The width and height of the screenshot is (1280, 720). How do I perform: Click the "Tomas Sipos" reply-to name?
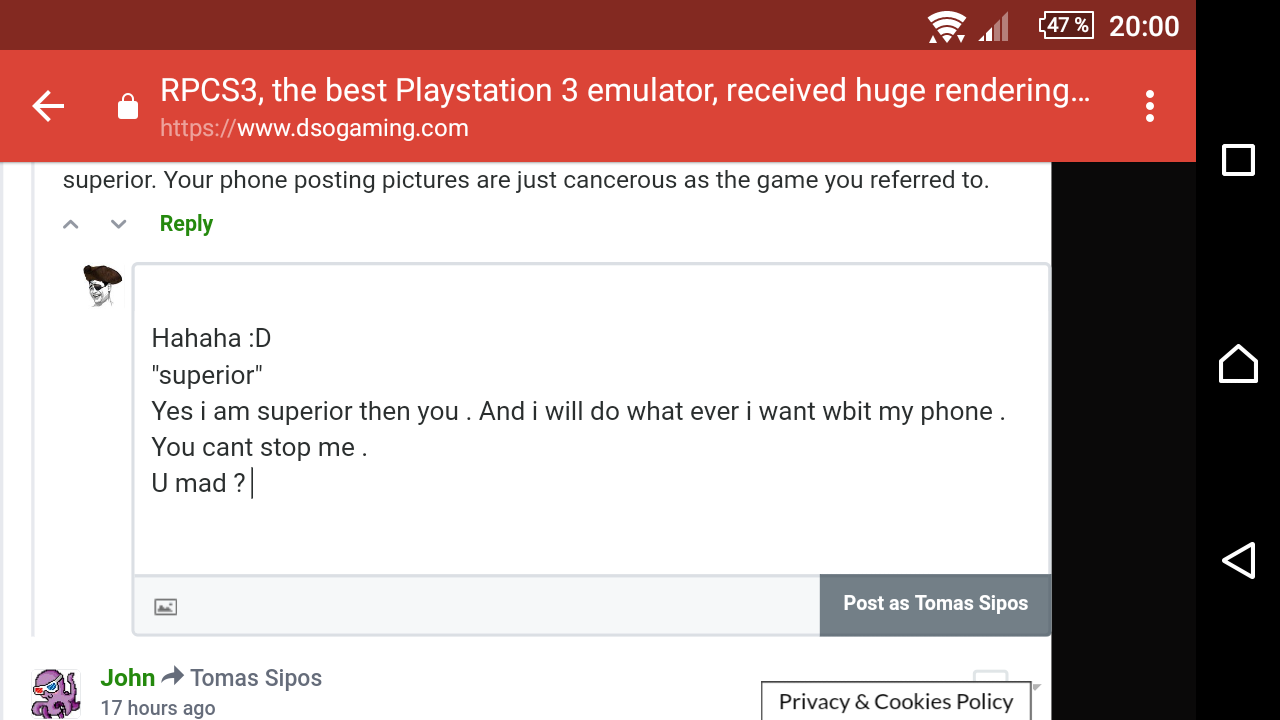[256, 678]
